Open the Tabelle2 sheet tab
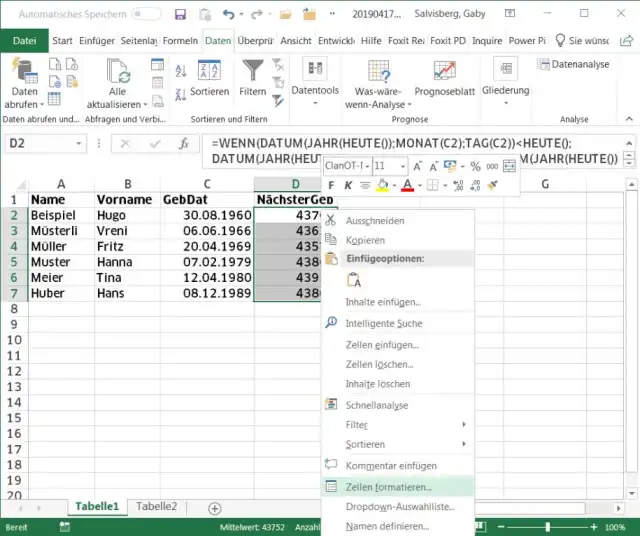This screenshot has width=640, height=536. (157, 506)
